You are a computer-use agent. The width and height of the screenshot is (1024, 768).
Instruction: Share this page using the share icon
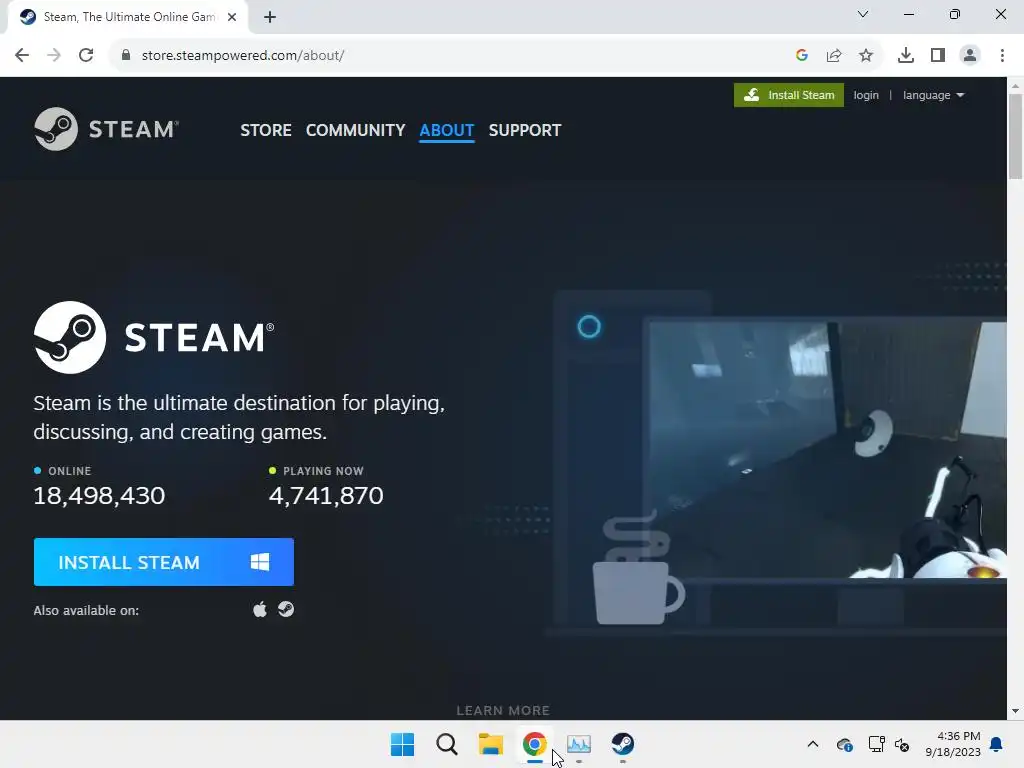(x=834, y=56)
